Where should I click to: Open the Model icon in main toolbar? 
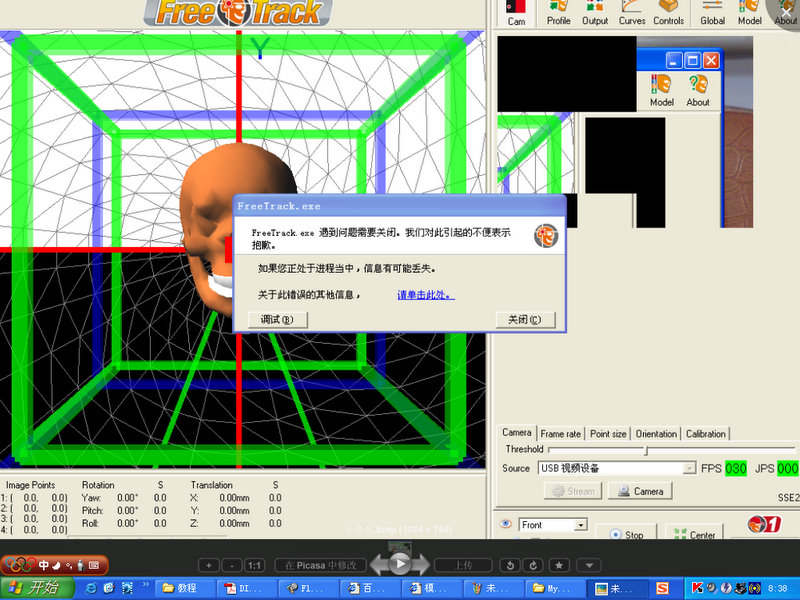click(749, 13)
